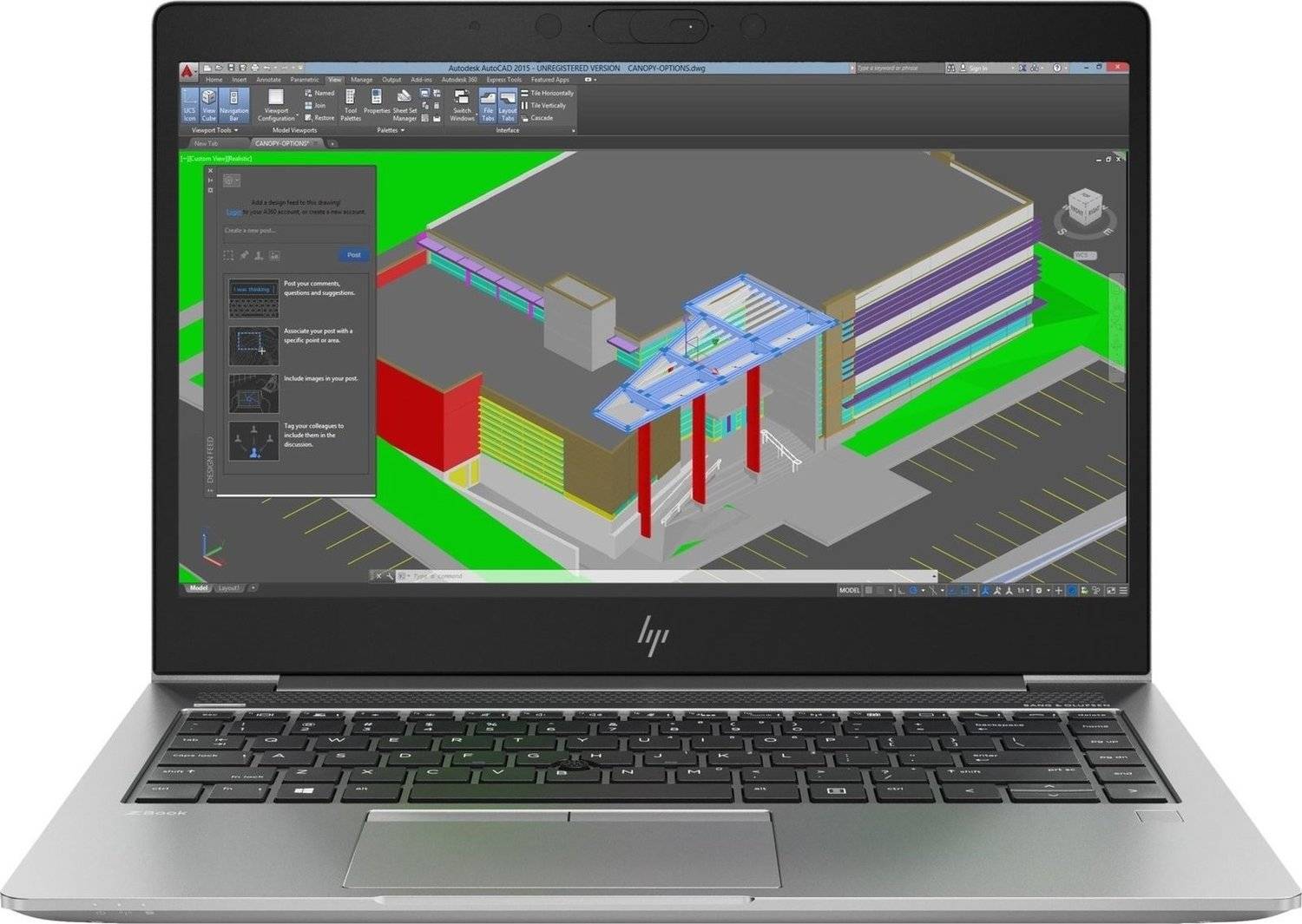The width and height of the screenshot is (1302, 924).
Task: Open the Help question mark icon
Action: pos(1057,68)
